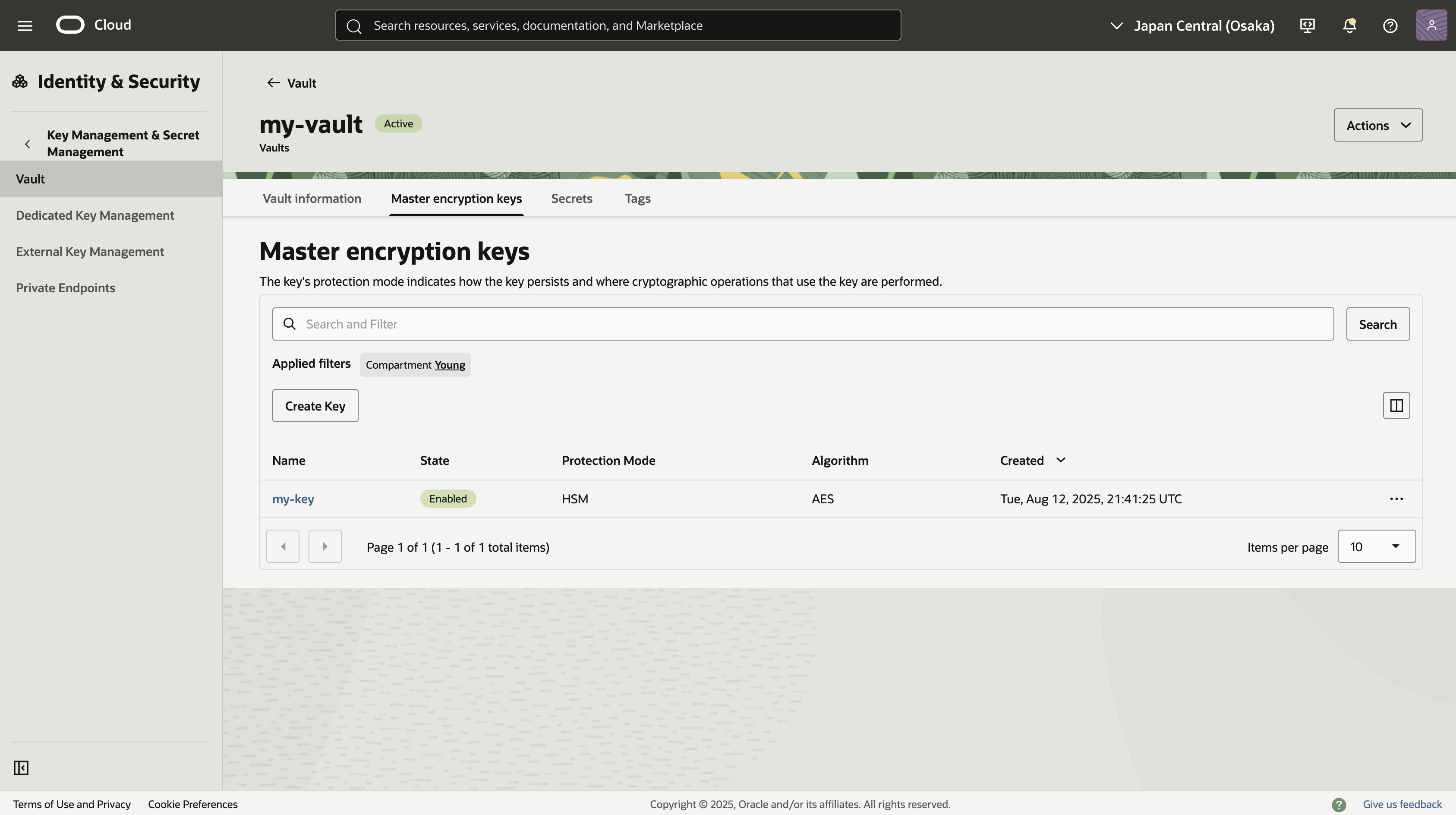Open the three-dot menu for my-key row
The image size is (1456, 815).
(x=1396, y=498)
